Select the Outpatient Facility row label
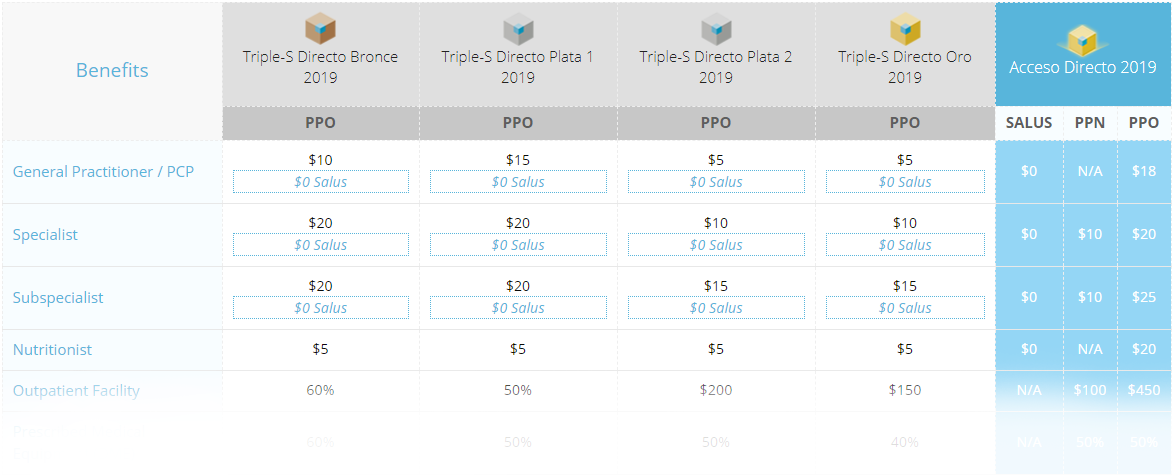This screenshot has height=475, width=1174. coord(76,390)
